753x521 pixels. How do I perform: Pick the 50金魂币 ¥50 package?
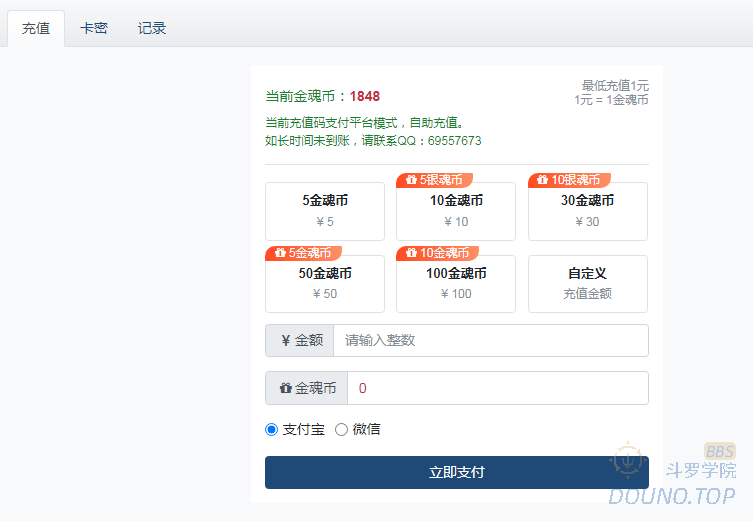pos(324,284)
